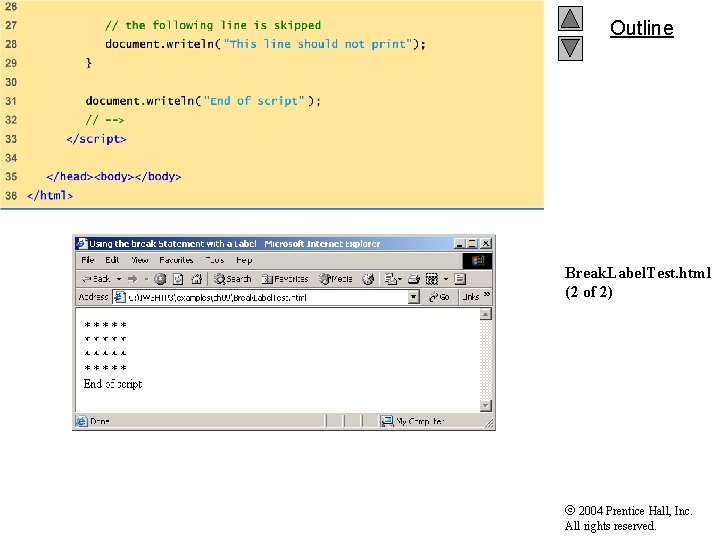The image size is (720, 540).
Task: Click the closing </html> tag line
Action: coord(50,196)
